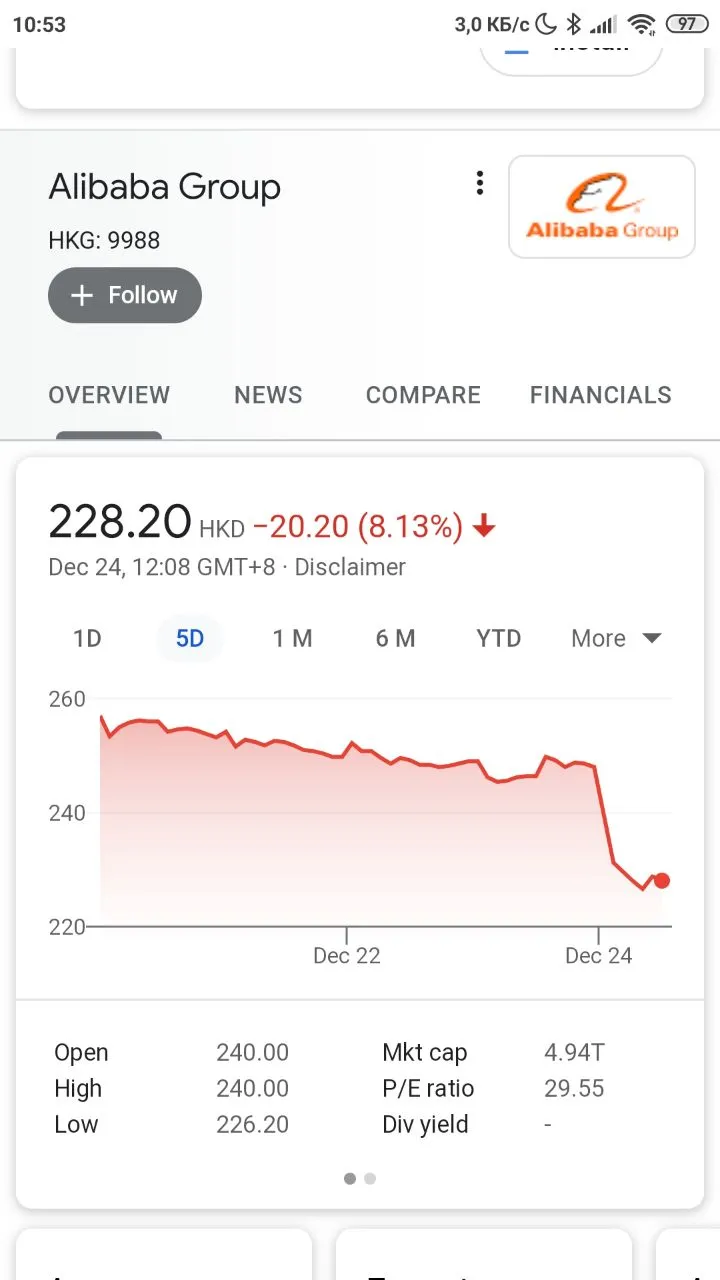Follow the Alibaba Group stock
This screenshot has width=720, height=1280.
click(125, 295)
